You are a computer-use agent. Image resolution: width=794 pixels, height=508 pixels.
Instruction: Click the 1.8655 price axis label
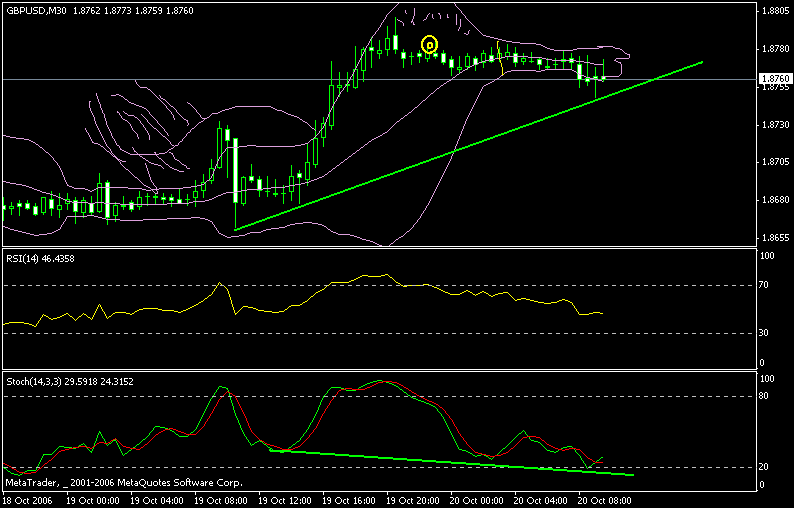click(x=775, y=238)
